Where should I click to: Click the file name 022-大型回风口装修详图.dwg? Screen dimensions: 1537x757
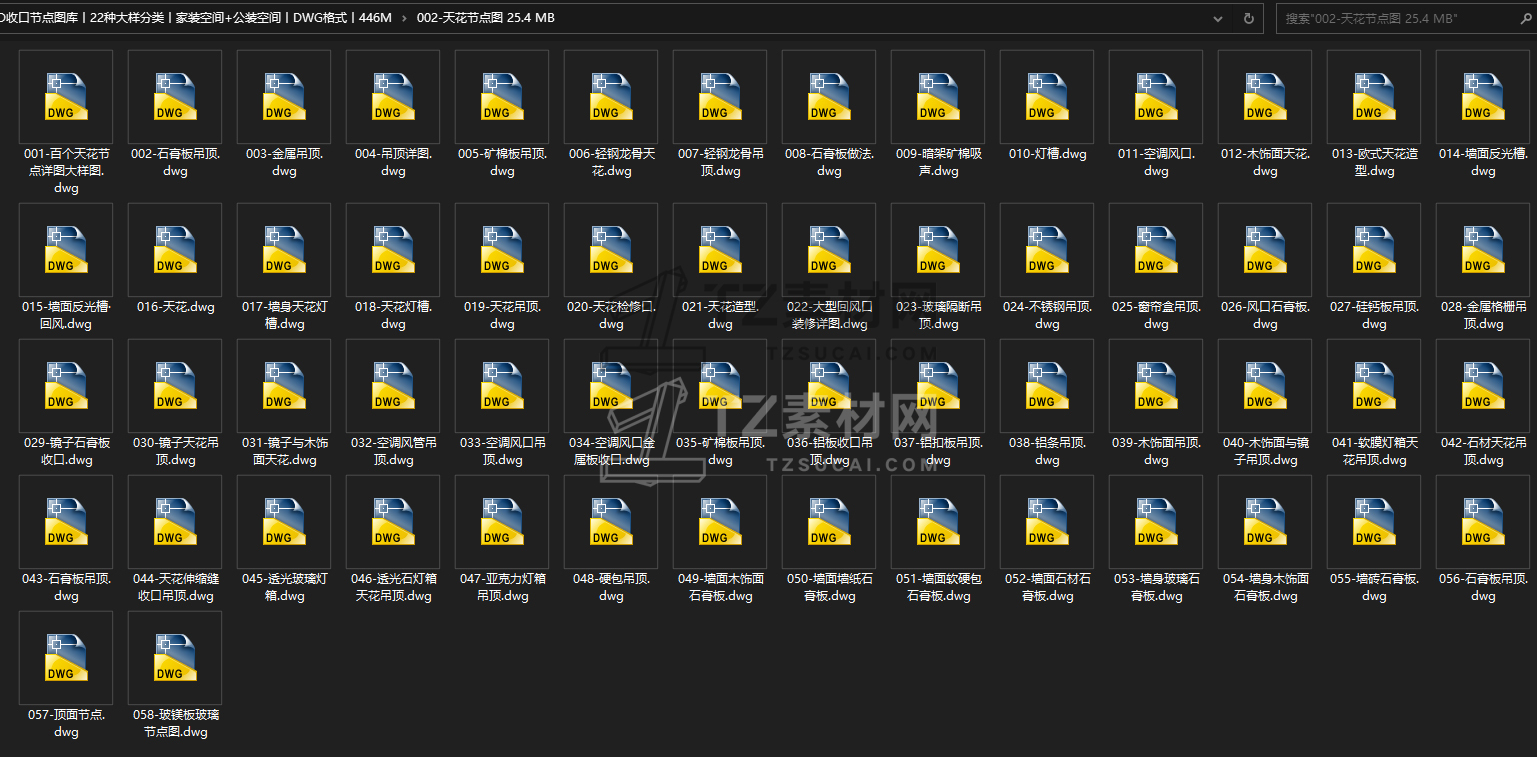(829, 316)
